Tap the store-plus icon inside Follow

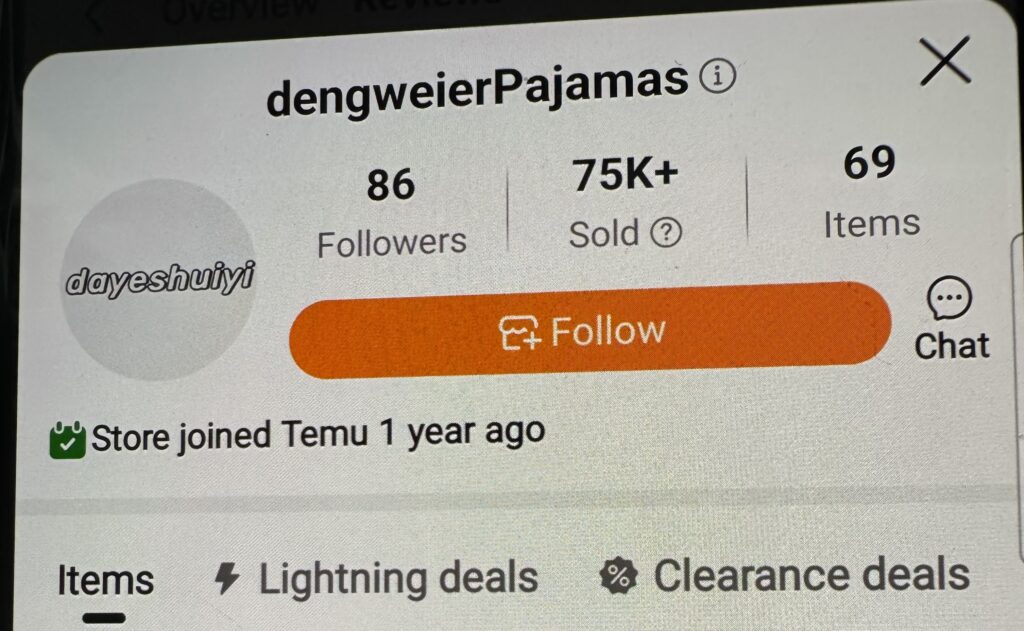520,332
